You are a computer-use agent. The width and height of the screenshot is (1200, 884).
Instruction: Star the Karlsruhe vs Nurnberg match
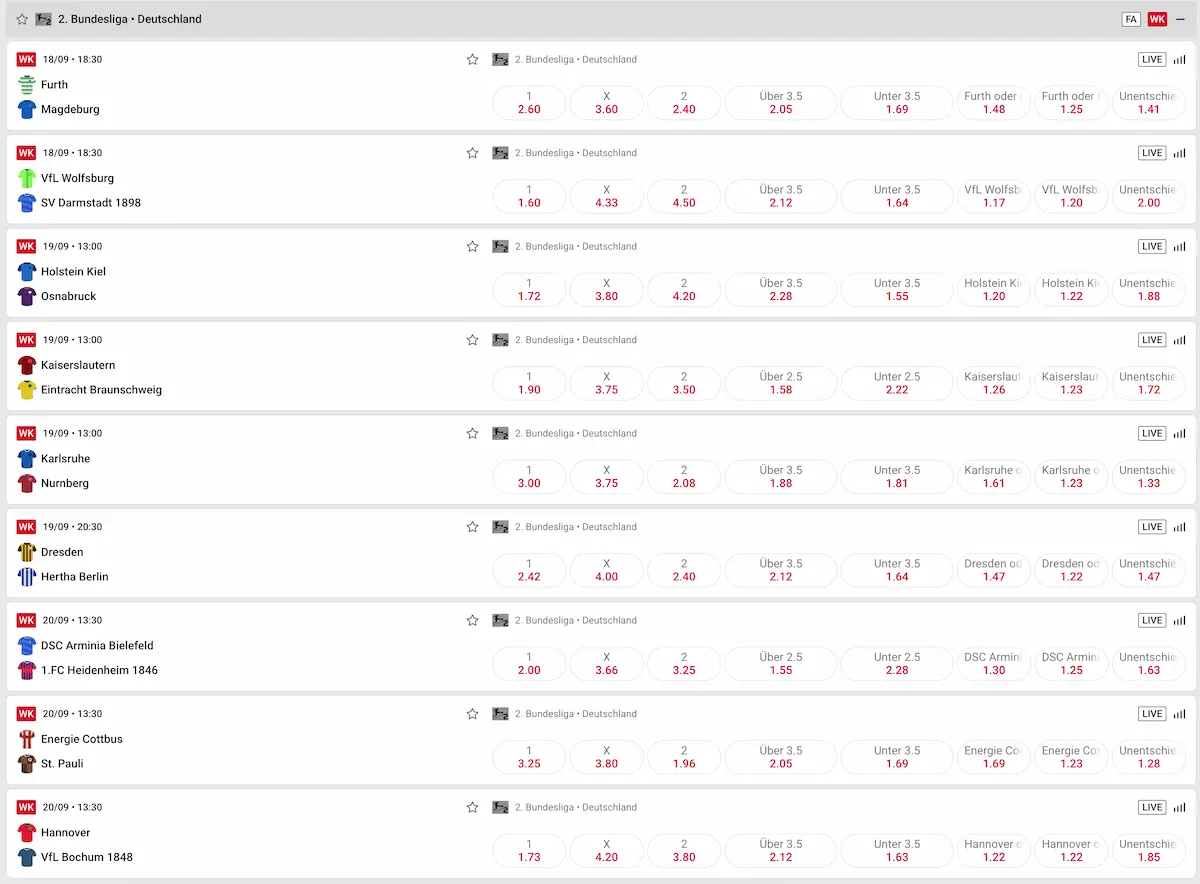tap(472, 433)
